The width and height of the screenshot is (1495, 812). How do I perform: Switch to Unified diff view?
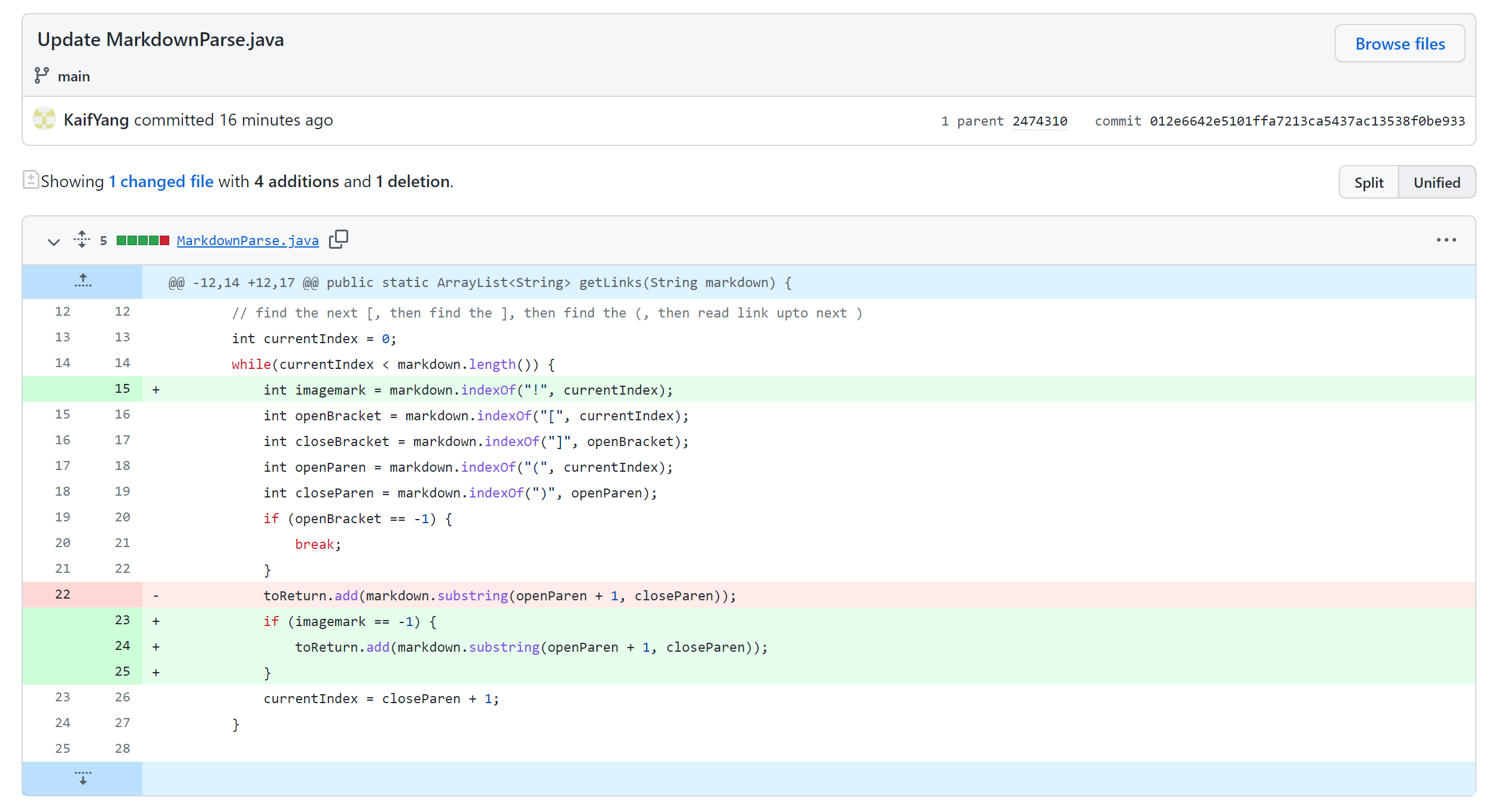pyautogui.click(x=1436, y=182)
